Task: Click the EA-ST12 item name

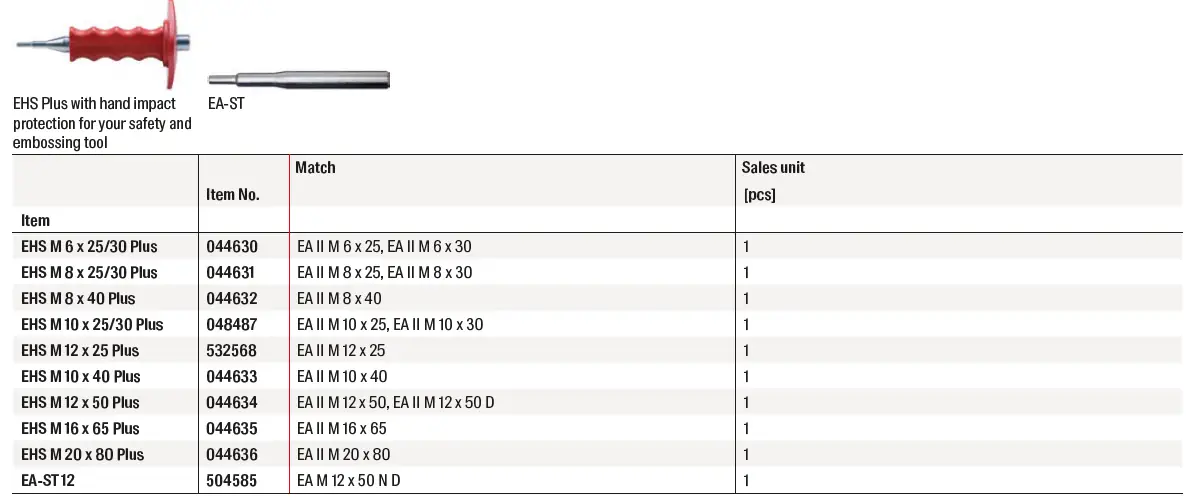Action: click(x=48, y=480)
